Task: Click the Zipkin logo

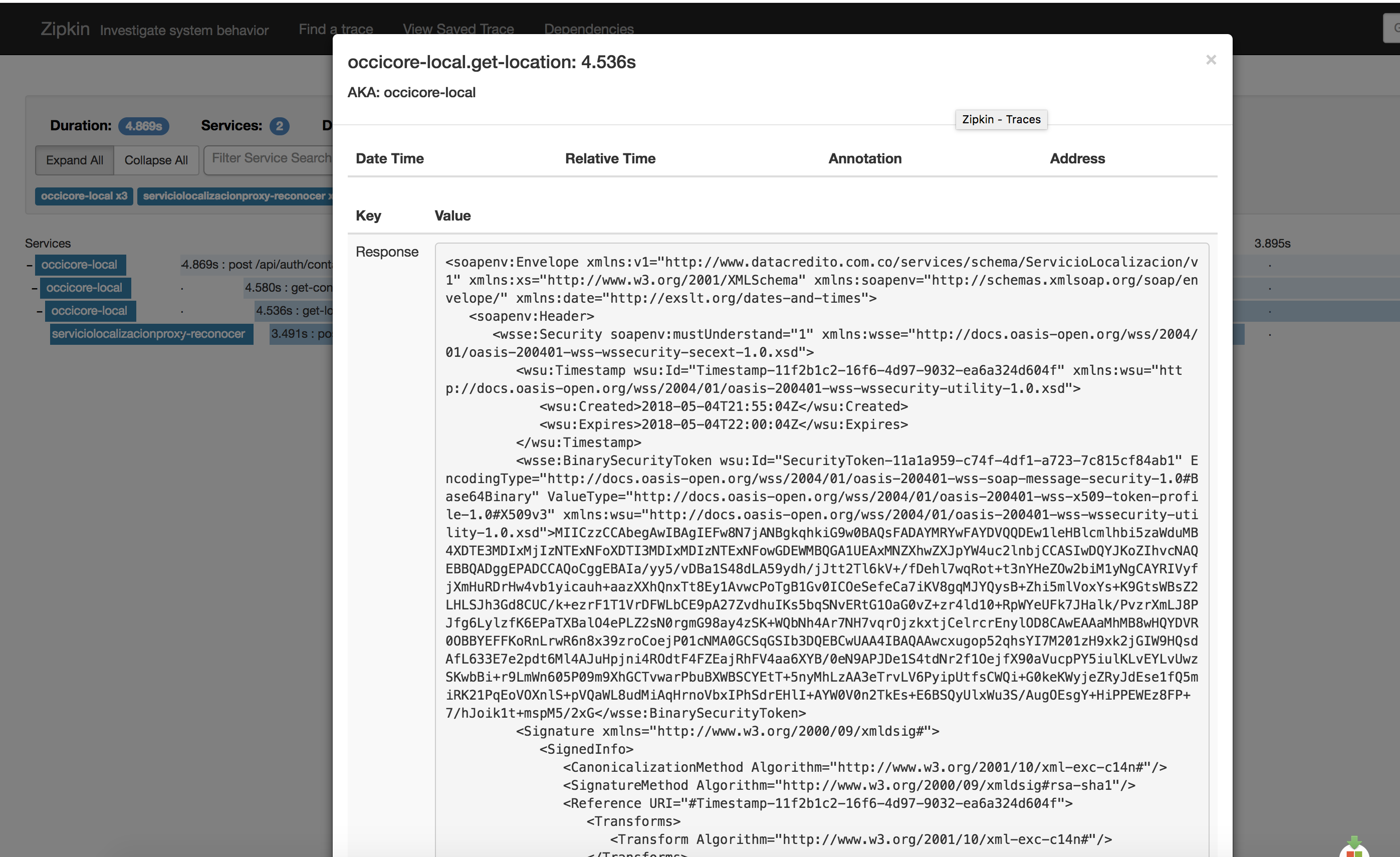Action: (64, 29)
